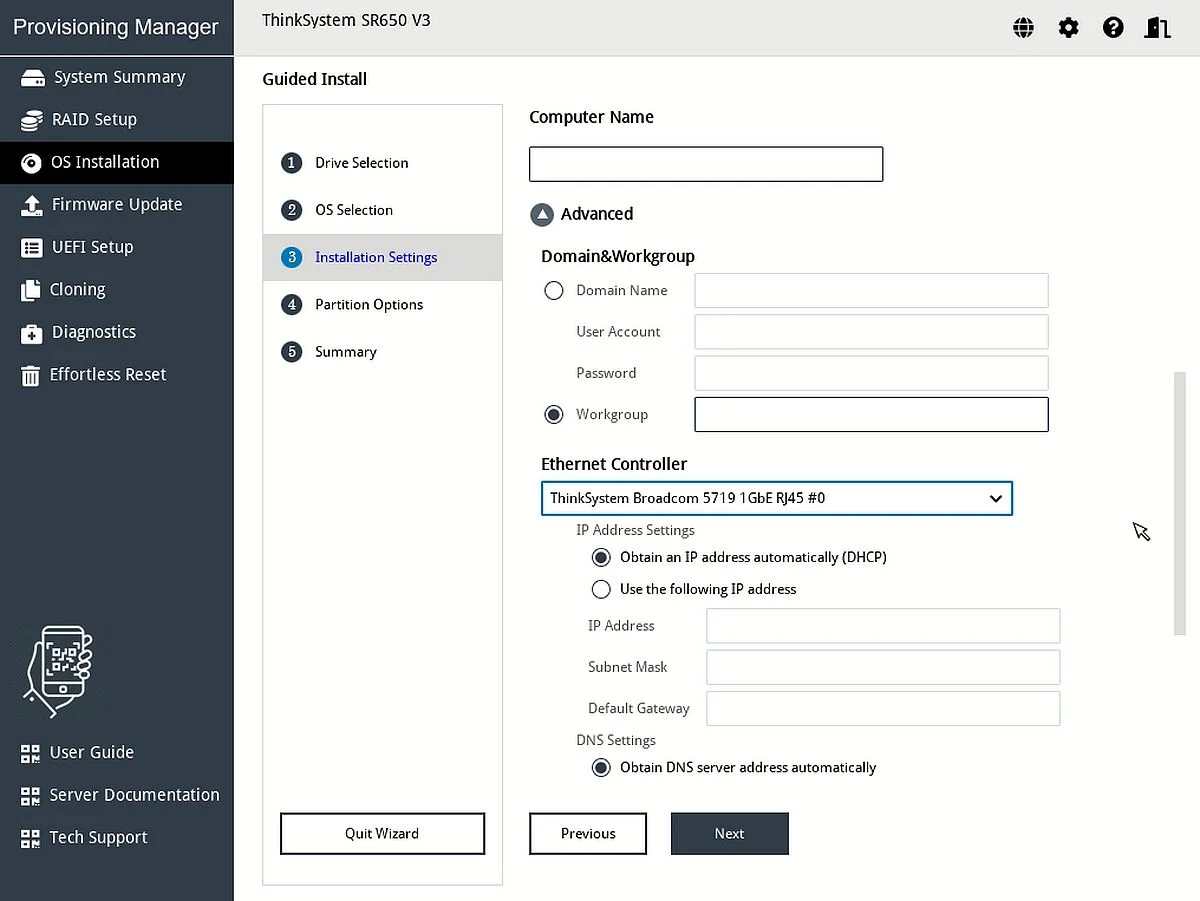
Task: Click the Provisioning Manager title
Action: pyautogui.click(x=116, y=27)
